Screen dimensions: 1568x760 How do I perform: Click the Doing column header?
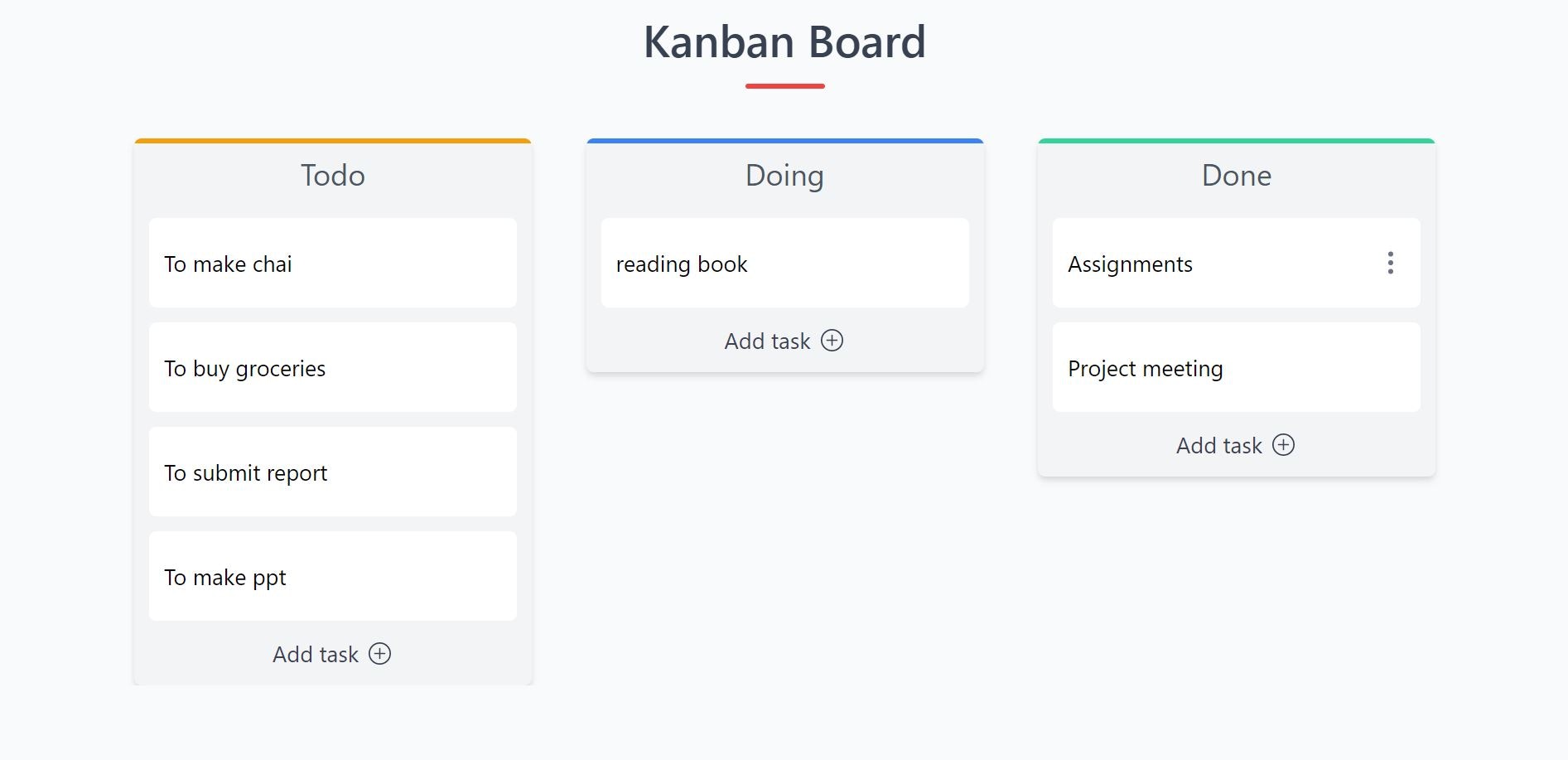pos(784,176)
